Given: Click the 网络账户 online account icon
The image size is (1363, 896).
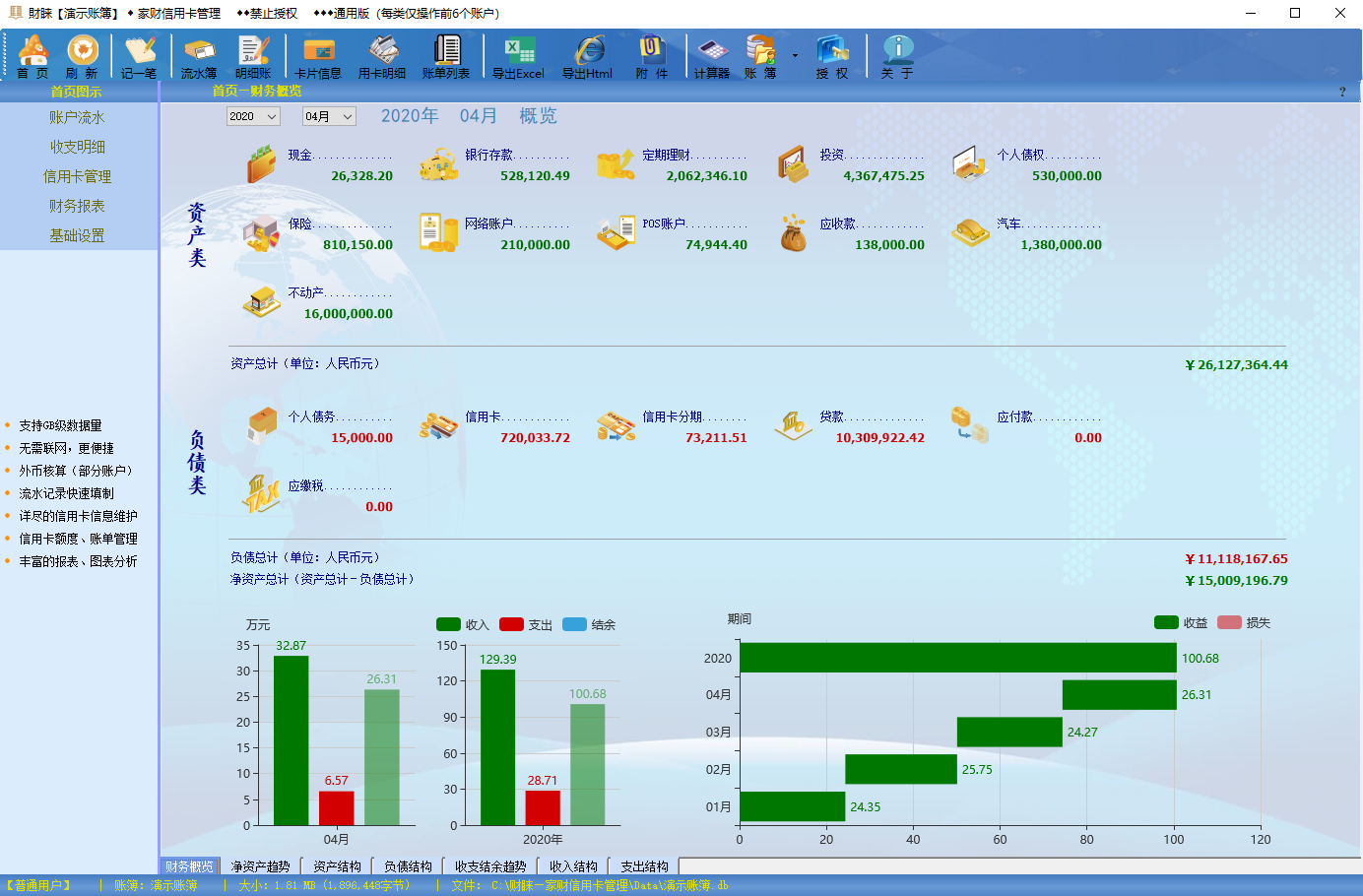Looking at the screenshot, I should 438,232.
